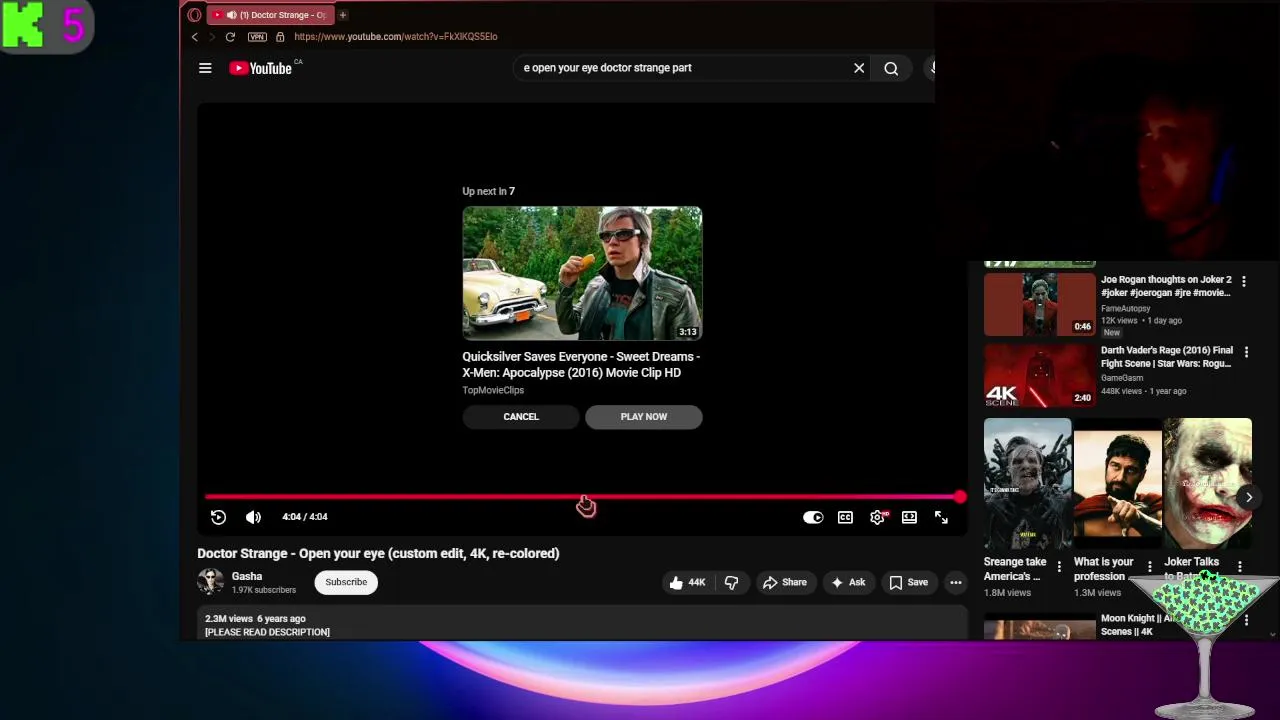
Task: Click the Darth Vader's Rage video title
Action: pos(1167,357)
